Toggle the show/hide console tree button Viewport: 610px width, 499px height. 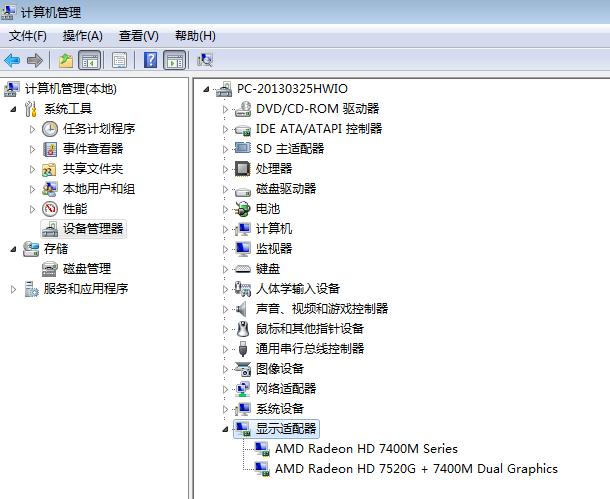click(x=89, y=60)
